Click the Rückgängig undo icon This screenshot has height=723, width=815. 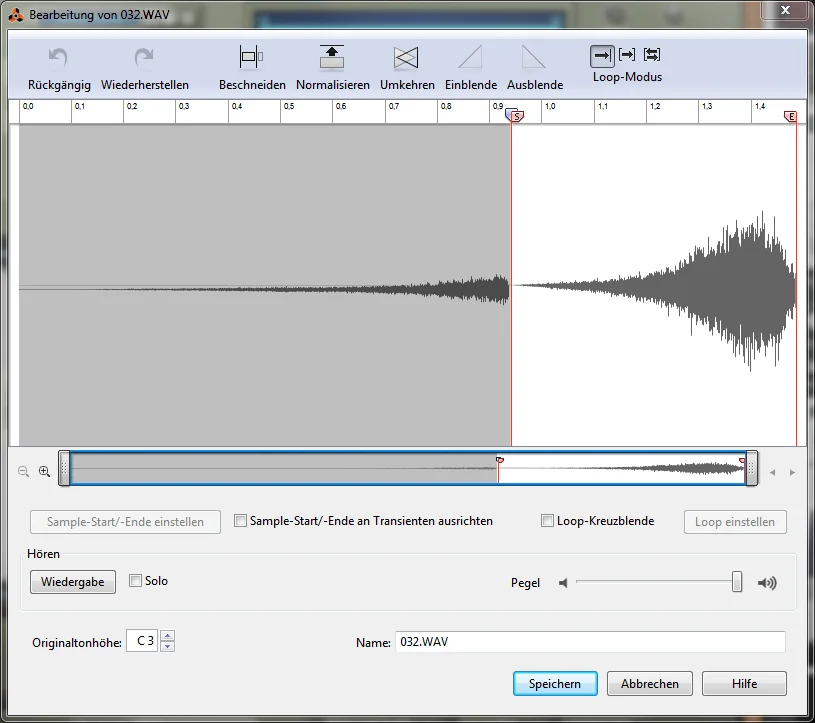click(x=58, y=57)
